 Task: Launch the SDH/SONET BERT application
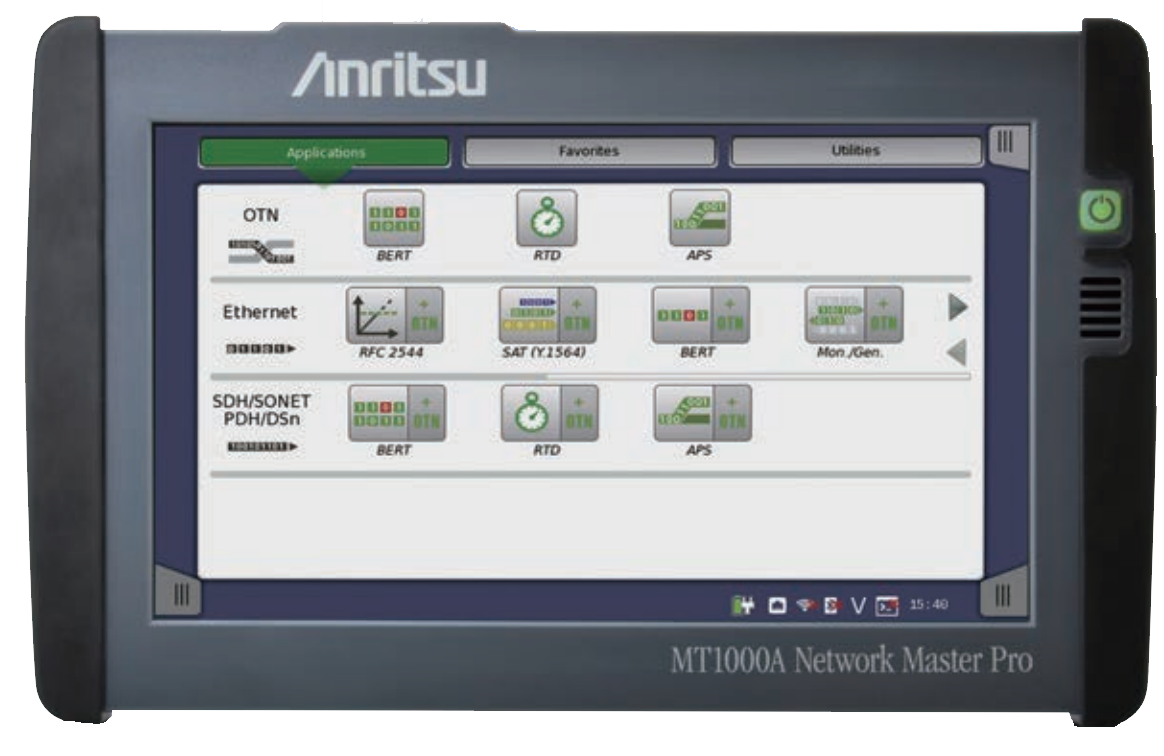click(x=379, y=413)
